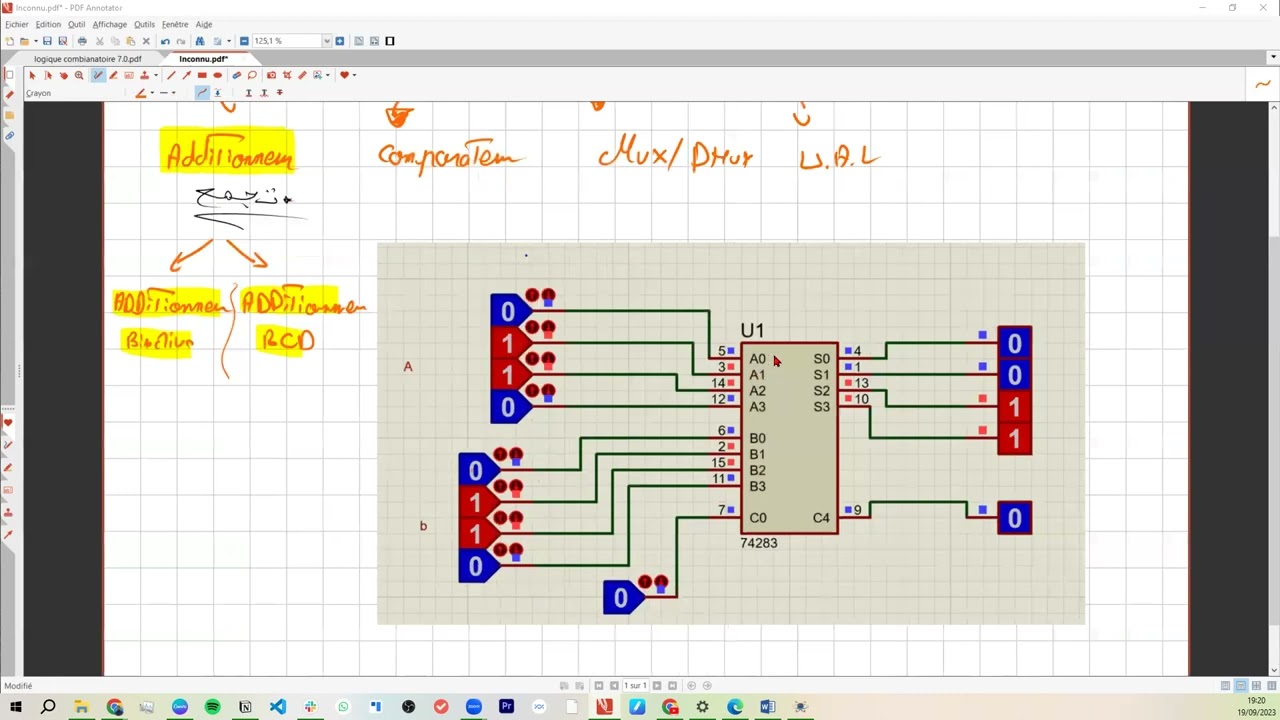Select the Ellipse shape tool
The width and height of the screenshot is (1280, 720).
pos(217,75)
